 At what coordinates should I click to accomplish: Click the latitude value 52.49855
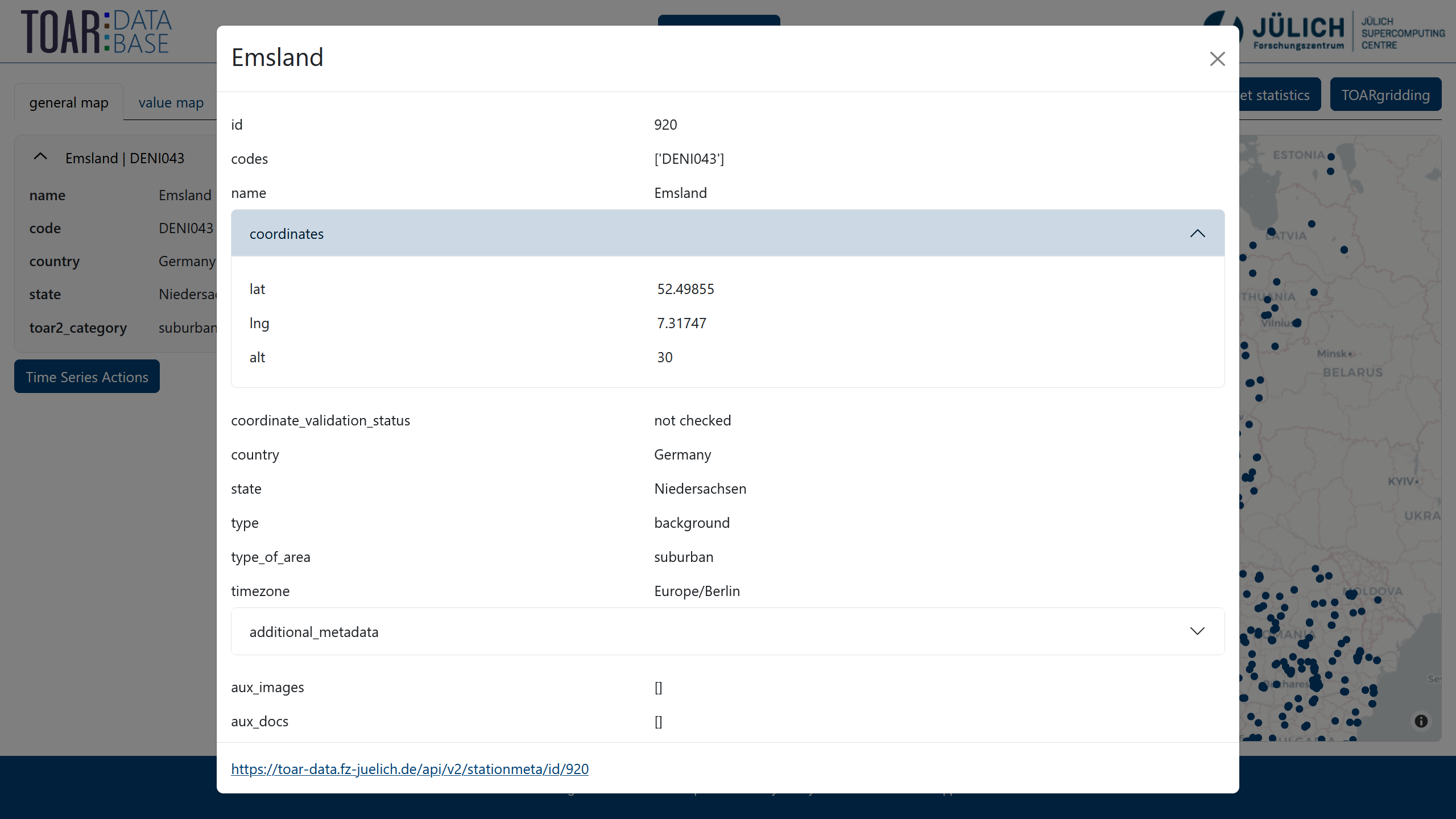click(685, 289)
